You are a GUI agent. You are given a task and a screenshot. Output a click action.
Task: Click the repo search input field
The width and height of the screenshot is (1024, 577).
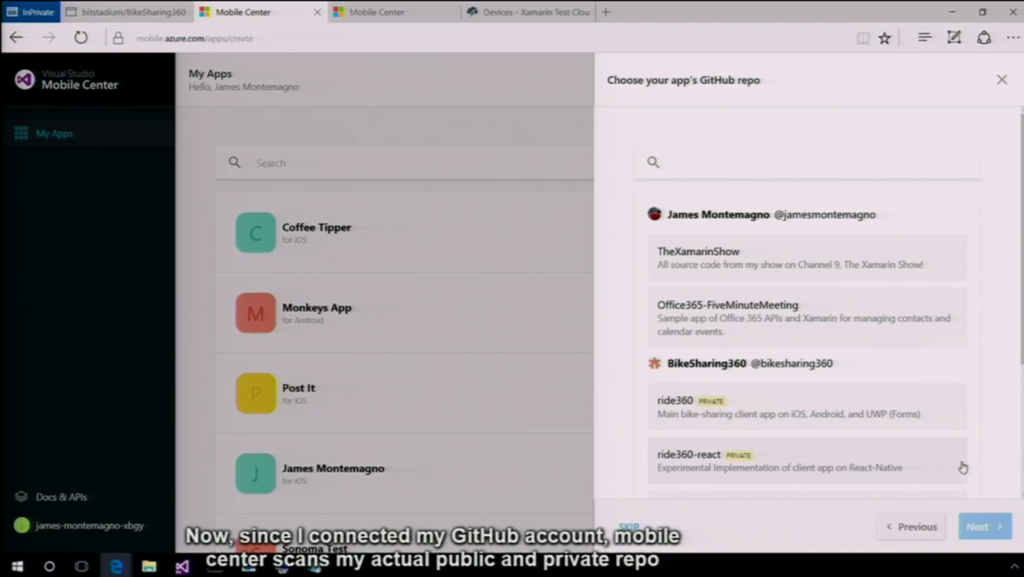tap(807, 162)
